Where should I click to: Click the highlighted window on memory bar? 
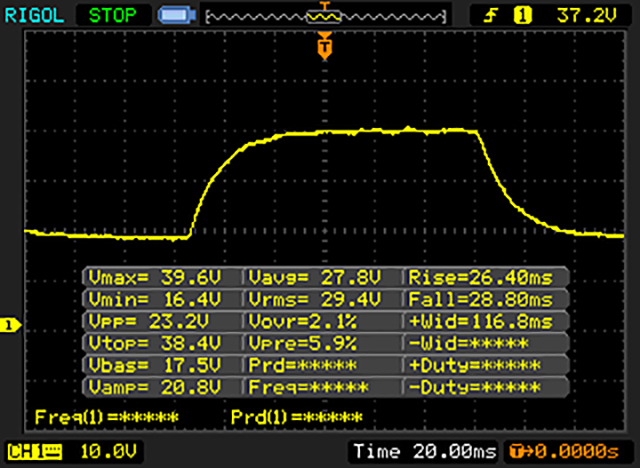tap(324, 17)
